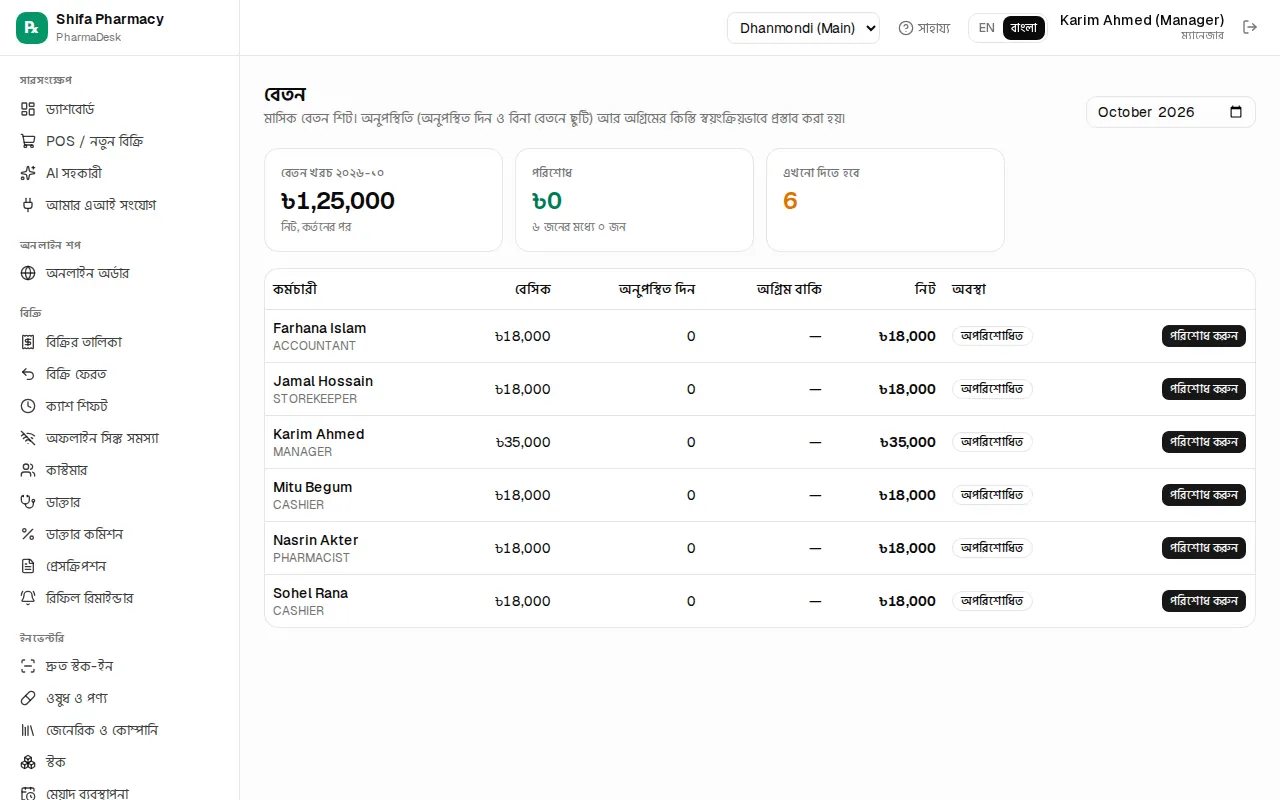Click the দ্রুত স্টক-ইন scanner icon

tap(28, 666)
